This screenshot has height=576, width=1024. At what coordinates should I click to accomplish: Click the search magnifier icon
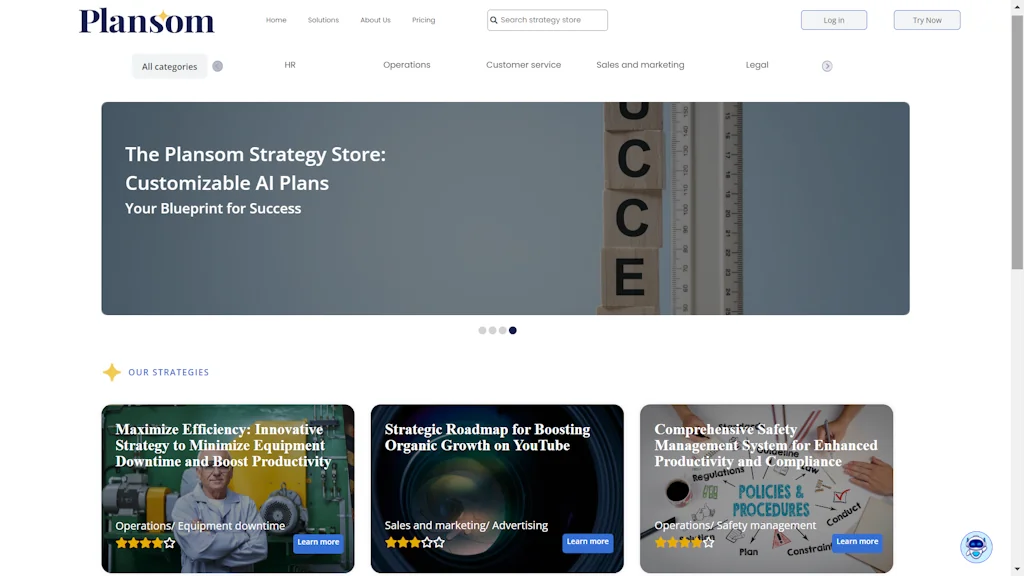(x=494, y=20)
